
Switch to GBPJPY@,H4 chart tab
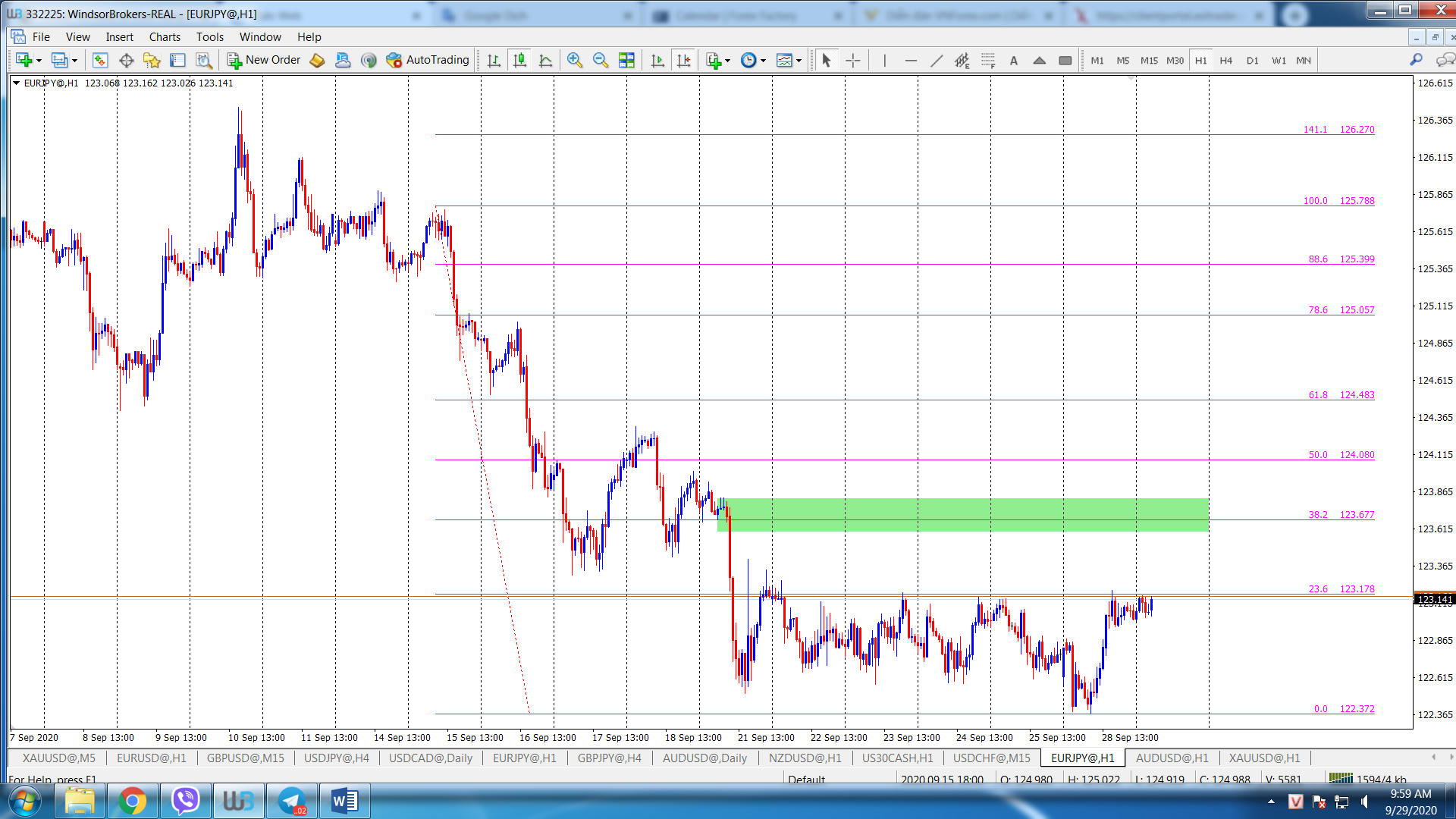[x=609, y=758]
